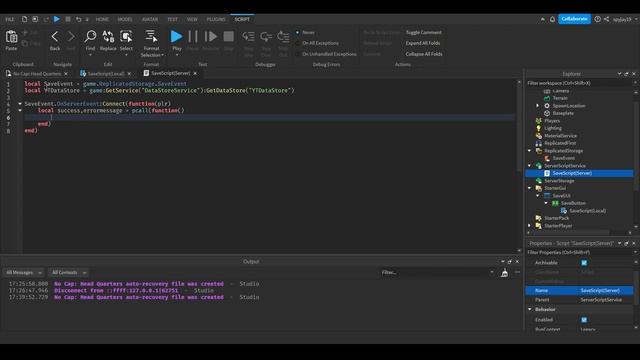Select SaveEvent in the Explorer
This screenshot has height=360, width=640.
tap(564, 158)
